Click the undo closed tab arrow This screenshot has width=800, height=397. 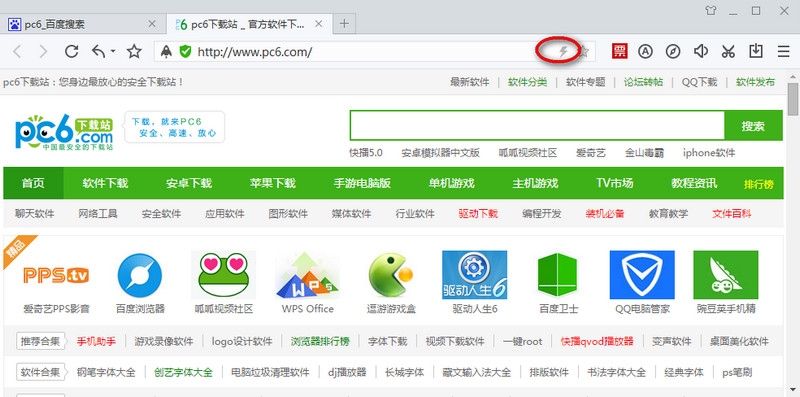[x=99, y=51]
